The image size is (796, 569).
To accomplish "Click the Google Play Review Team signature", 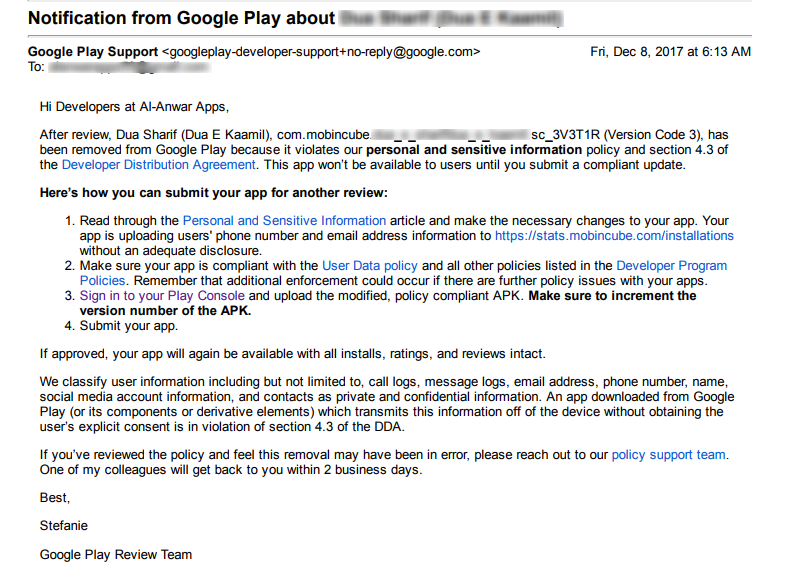I will (x=116, y=555).
